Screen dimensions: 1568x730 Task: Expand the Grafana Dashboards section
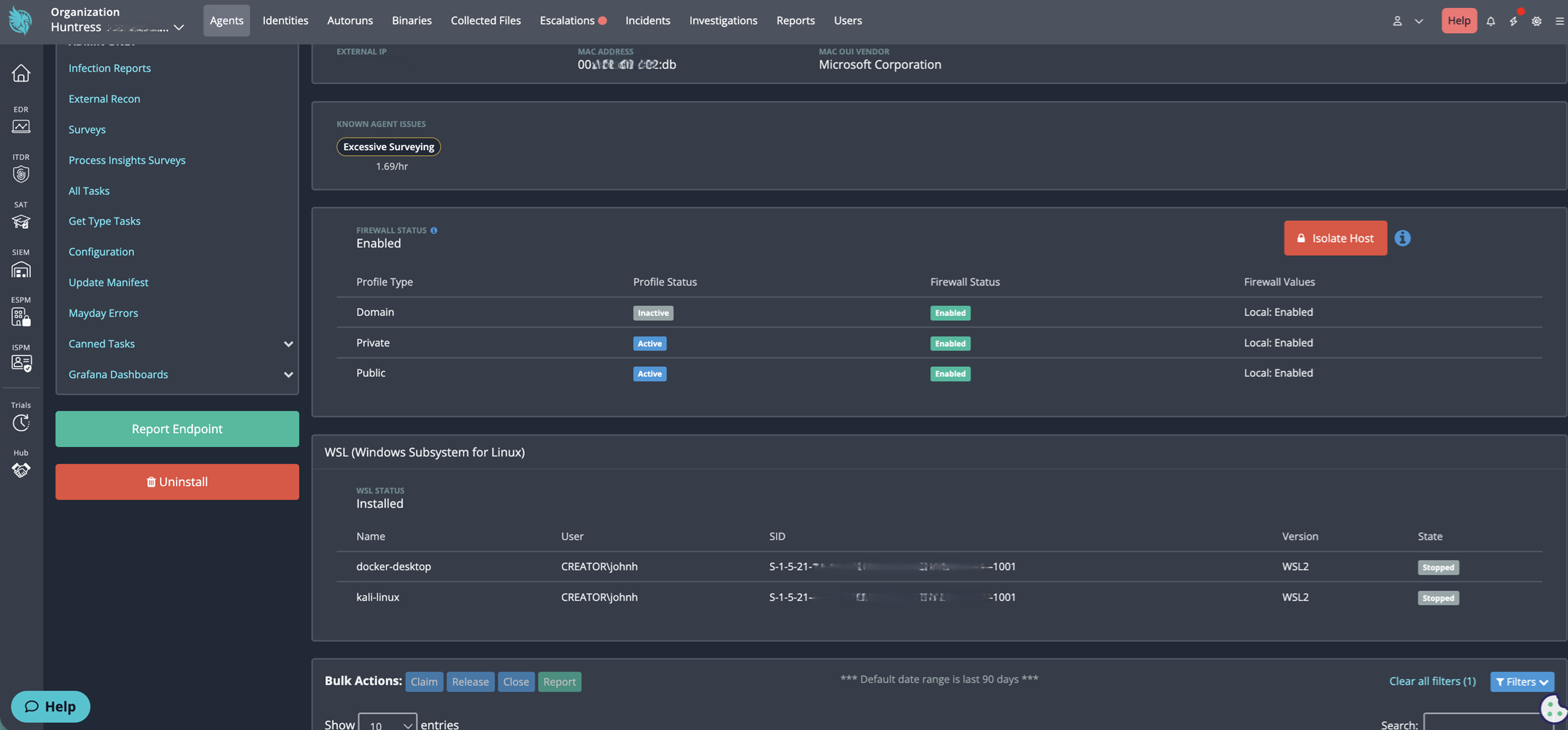pyautogui.click(x=288, y=374)
